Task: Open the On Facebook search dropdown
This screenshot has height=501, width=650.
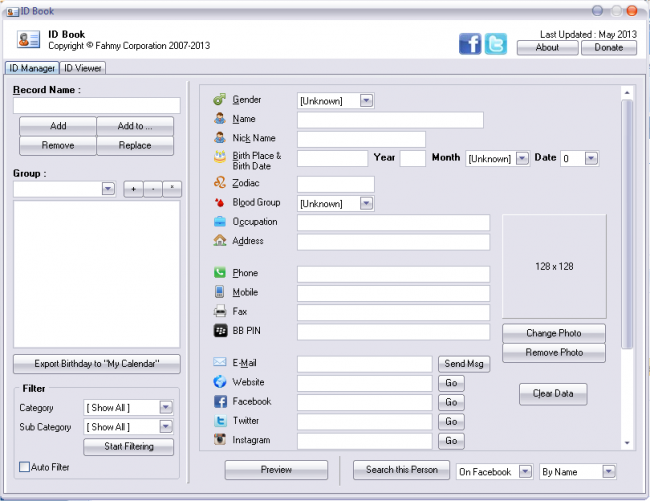Action: pos(525,472)
